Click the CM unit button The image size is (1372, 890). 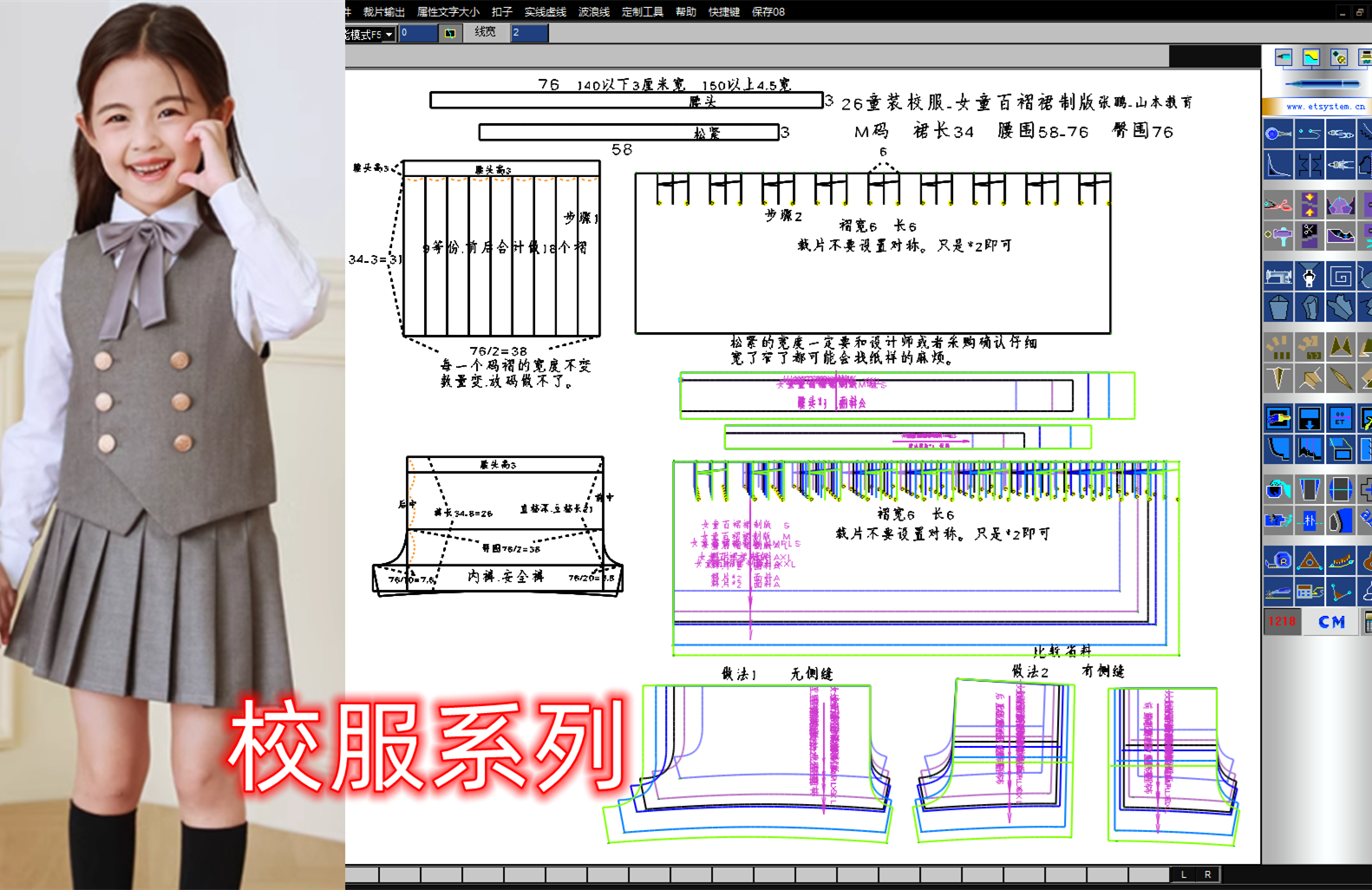[1331, 622]
